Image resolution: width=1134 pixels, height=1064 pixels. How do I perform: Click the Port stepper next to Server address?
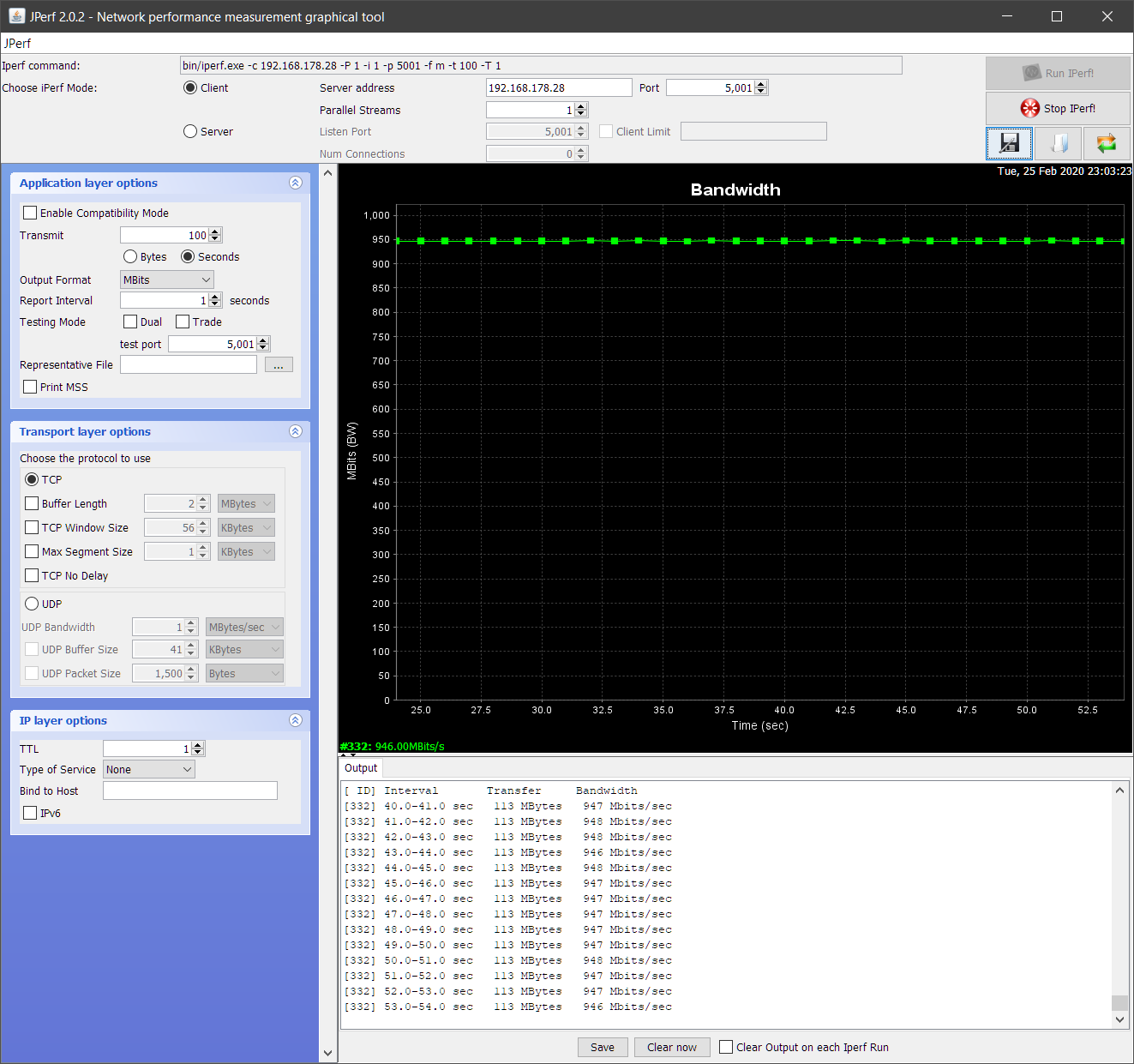click(761, 87)
